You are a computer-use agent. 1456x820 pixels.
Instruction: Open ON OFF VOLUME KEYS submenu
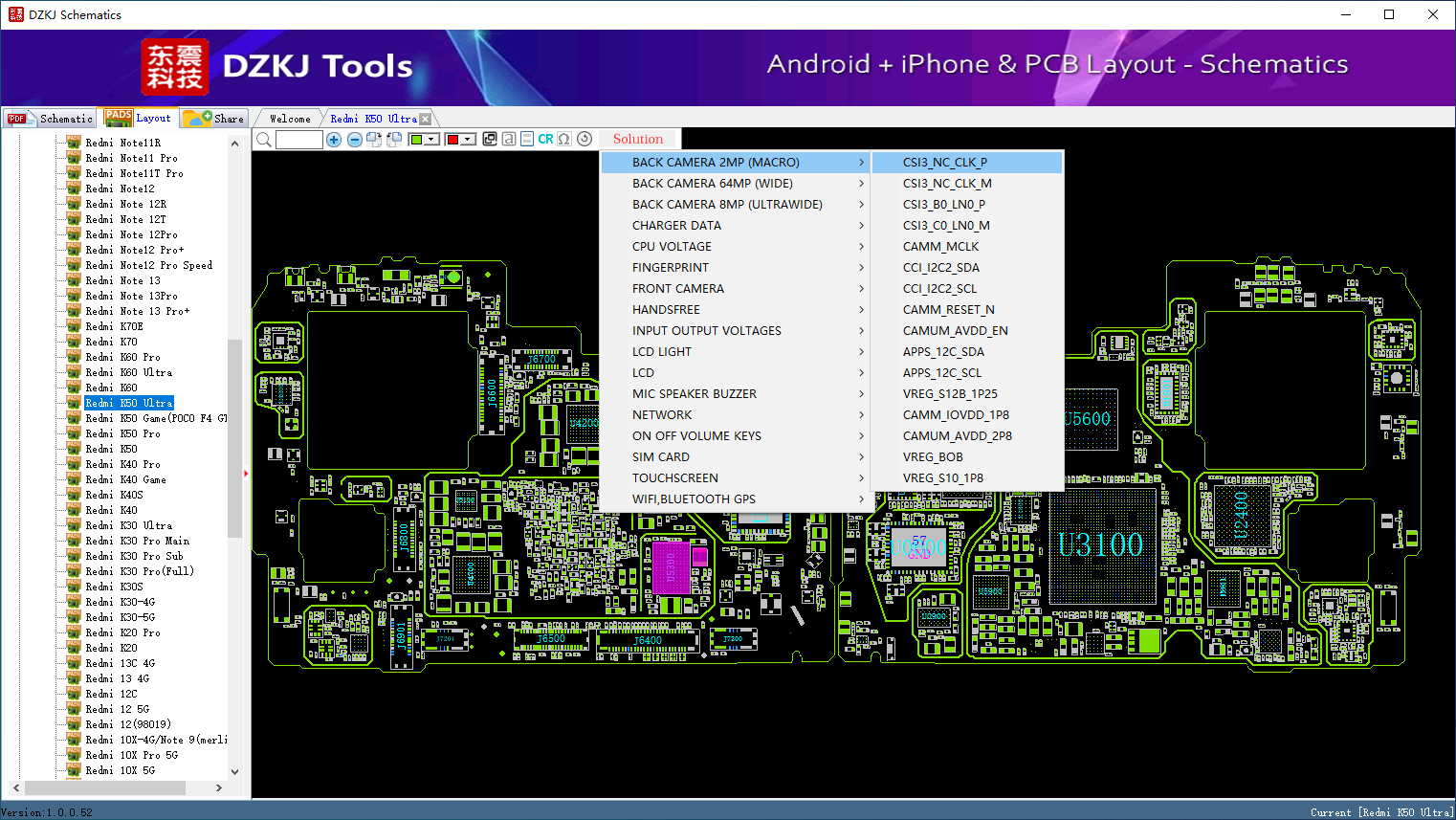pyautogui.click(x=735, y=436)
